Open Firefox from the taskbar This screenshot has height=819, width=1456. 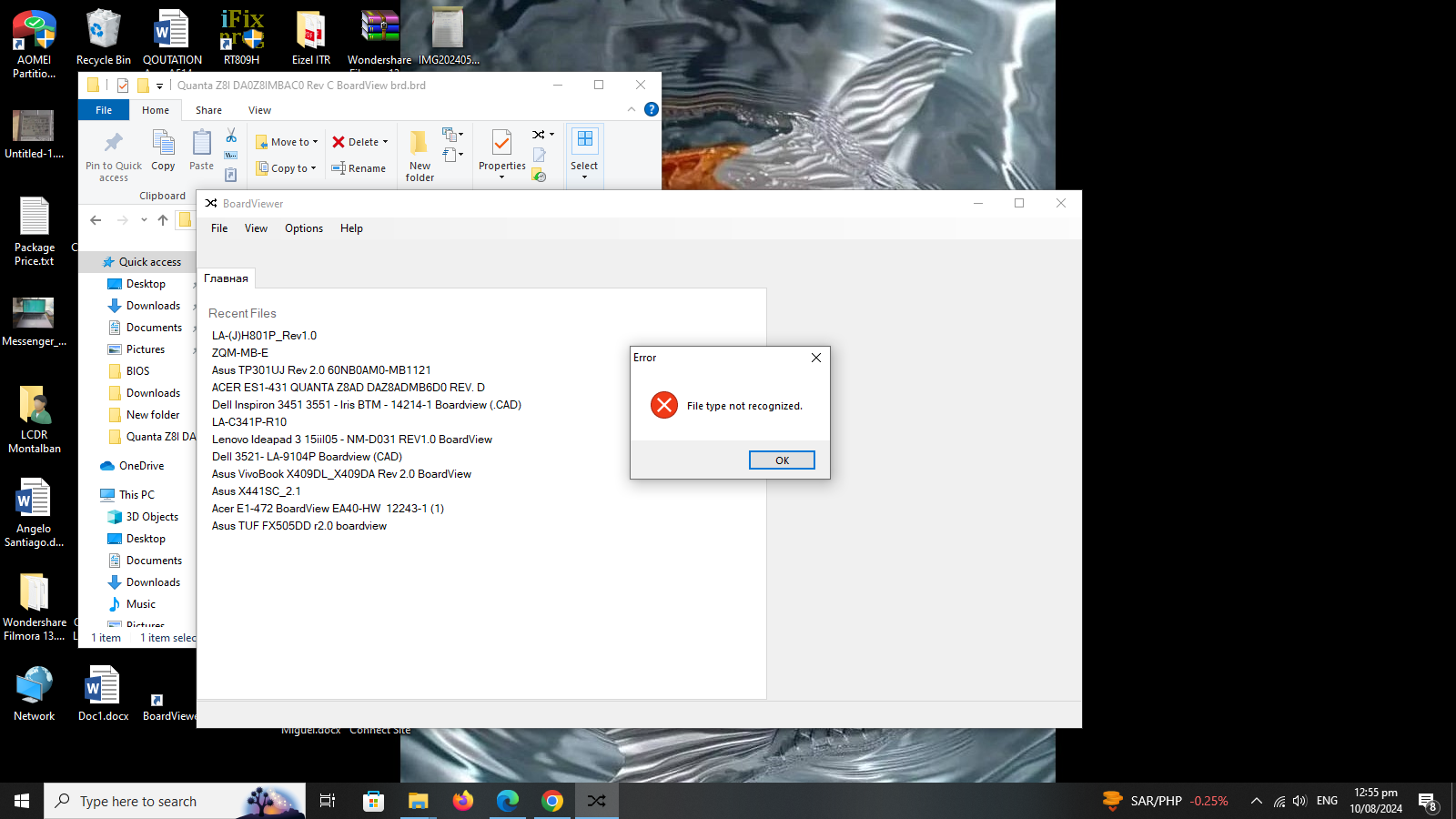(463, 801)
